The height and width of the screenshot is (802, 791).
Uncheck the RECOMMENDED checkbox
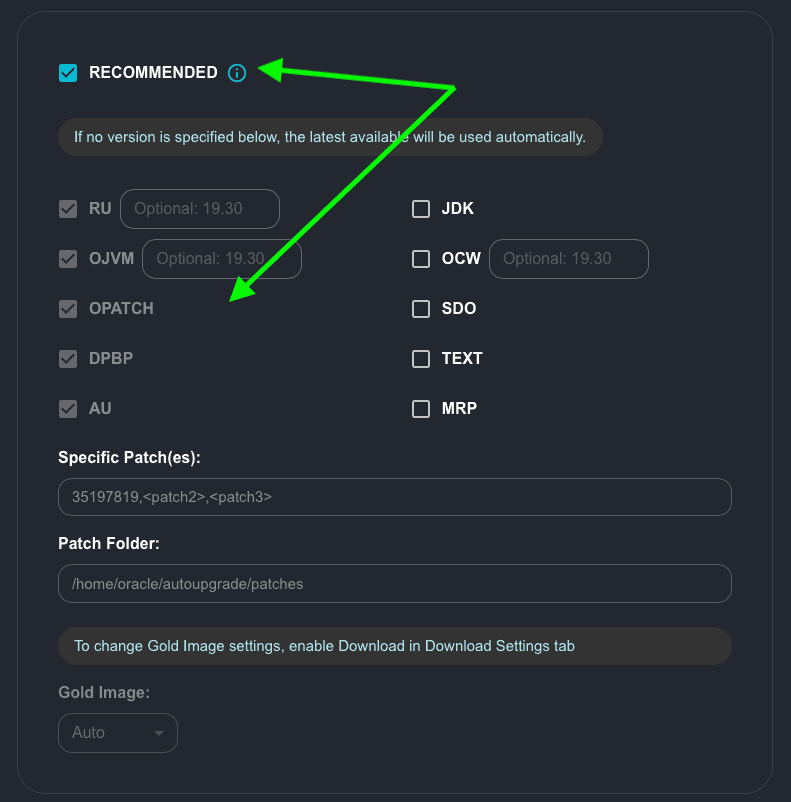[68, 72]
